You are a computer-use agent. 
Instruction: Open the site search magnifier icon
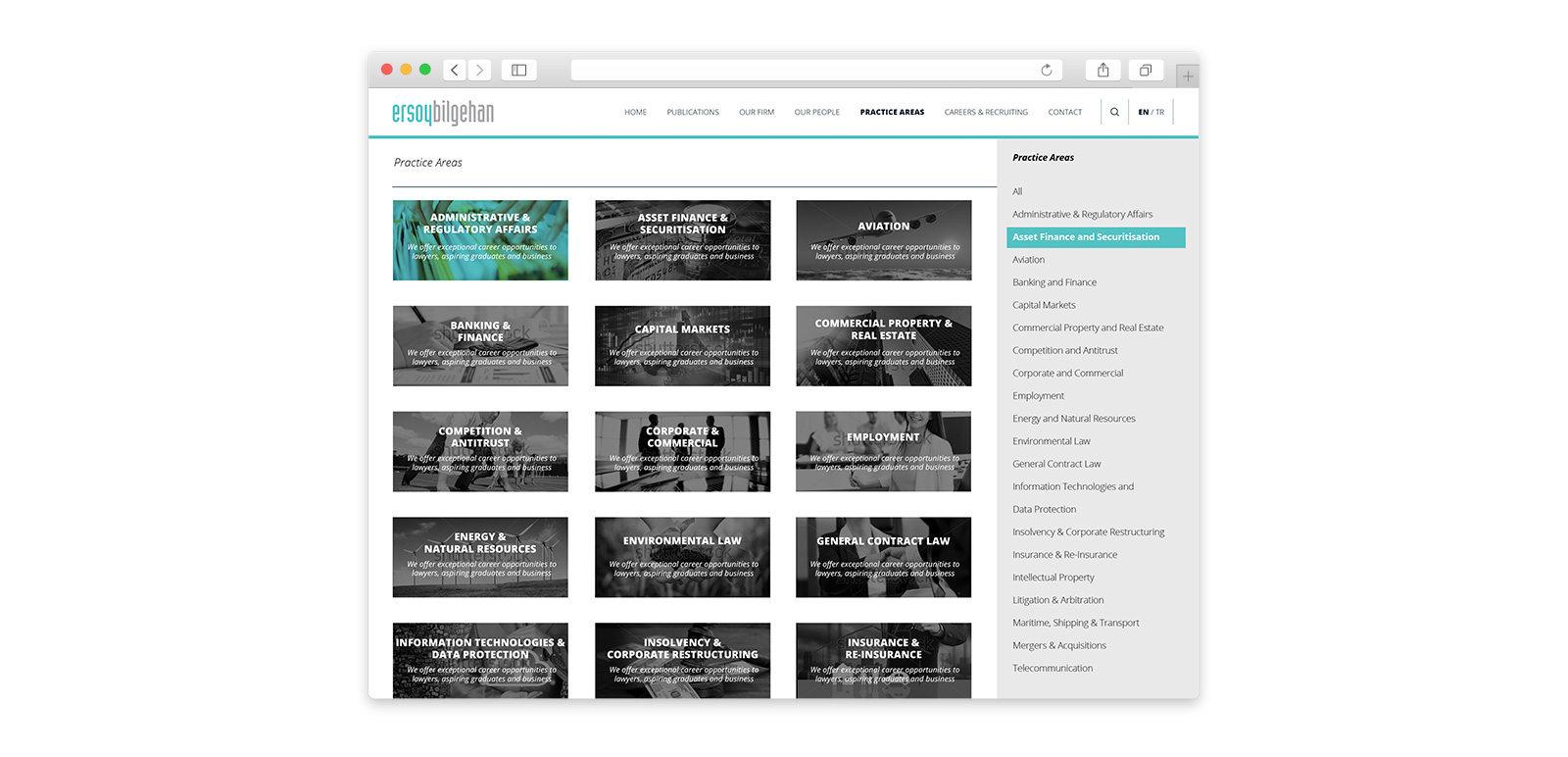click(1114, 112)
